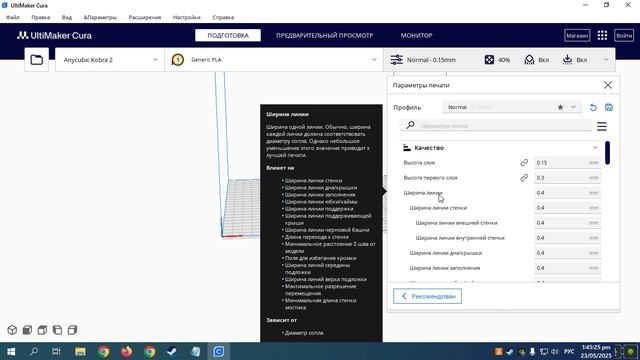Image resolution: width=640 pixels, height=360 pixels.
Task: Close the Параметры печати panel
Action: [x=608, y=85]
